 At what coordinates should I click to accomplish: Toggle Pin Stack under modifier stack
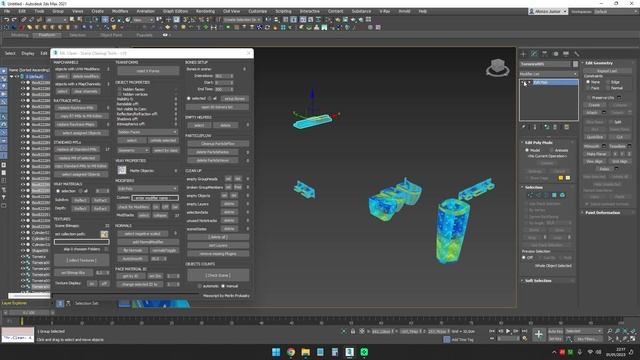(524, 127)
